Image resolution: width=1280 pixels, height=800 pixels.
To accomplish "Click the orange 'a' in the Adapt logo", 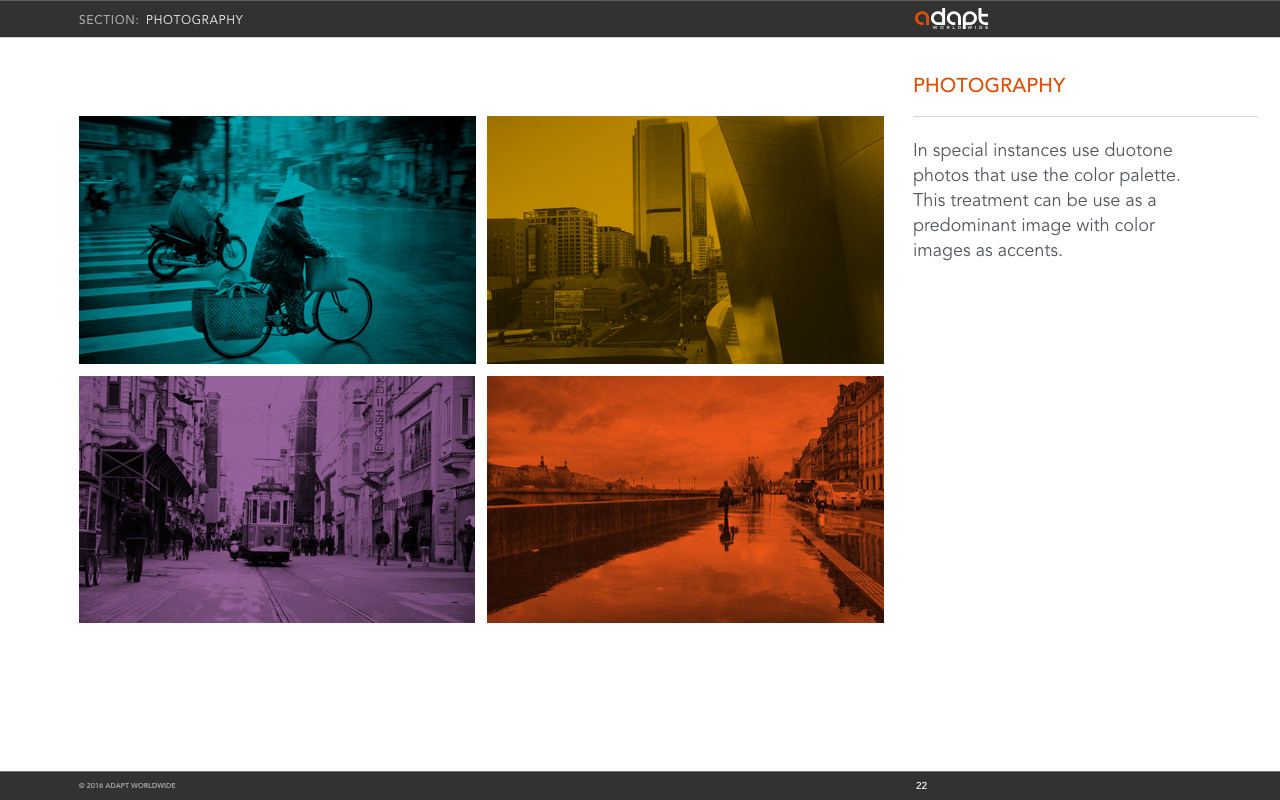I will (x=922, y=19).
